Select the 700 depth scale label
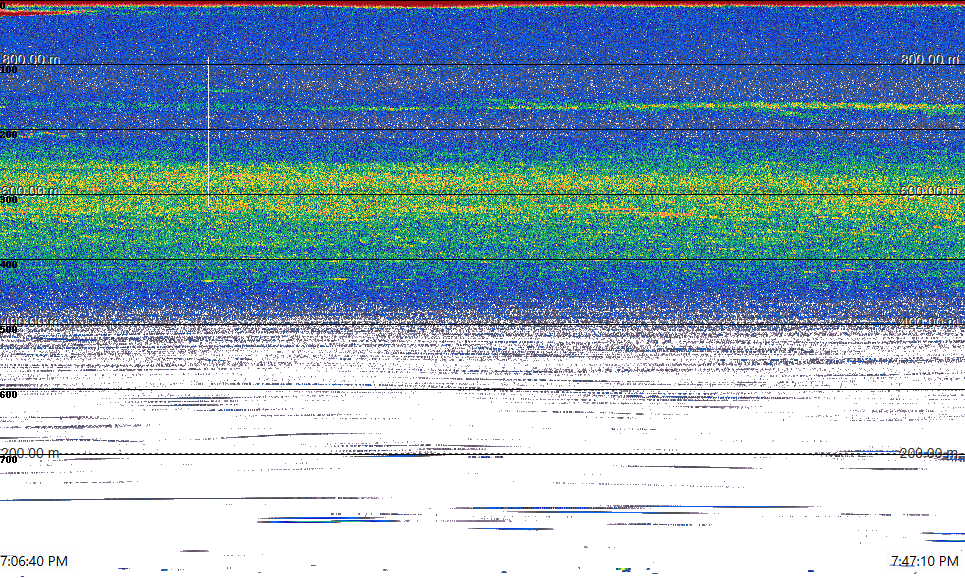Screen dimensions: 965x578 click(x=9, y=460)
